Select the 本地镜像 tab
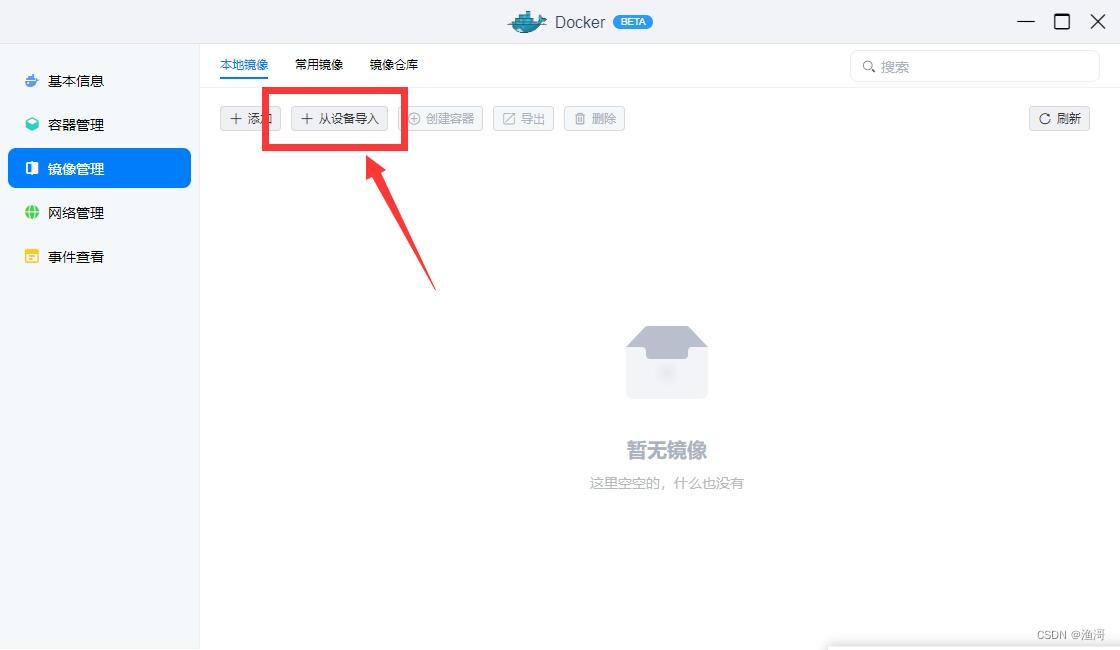Image resolution: width=1120 pixels, height=650 pixels. coord(242,64)
